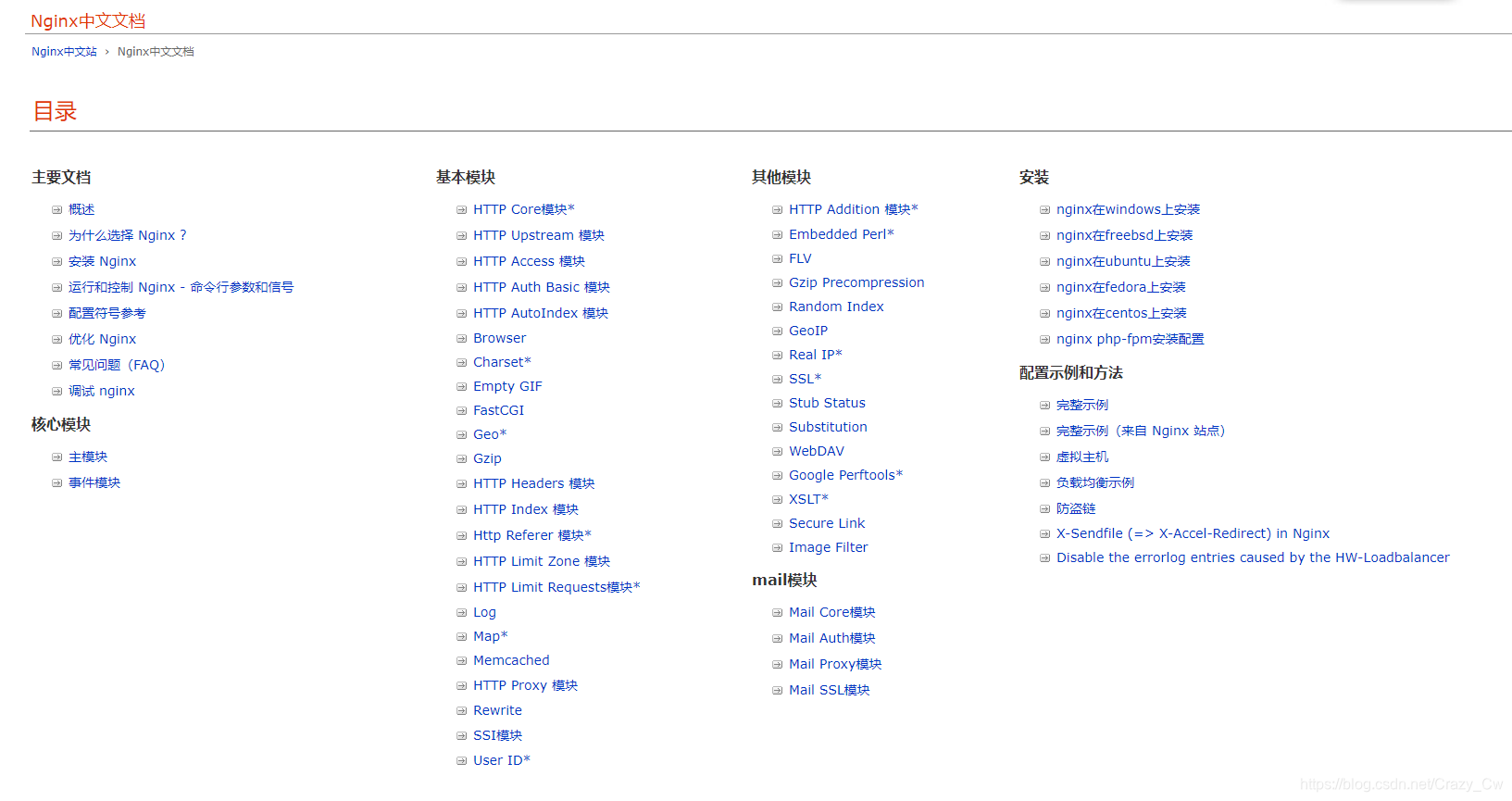Click the bullet icon next to Memcached
Image resolution: width=1512 pixels, height=801 pixels.
coord(461,661)
